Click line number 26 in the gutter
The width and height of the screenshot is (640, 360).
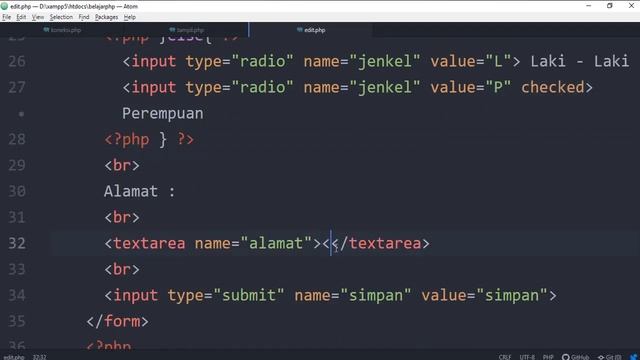coord(17,61)
